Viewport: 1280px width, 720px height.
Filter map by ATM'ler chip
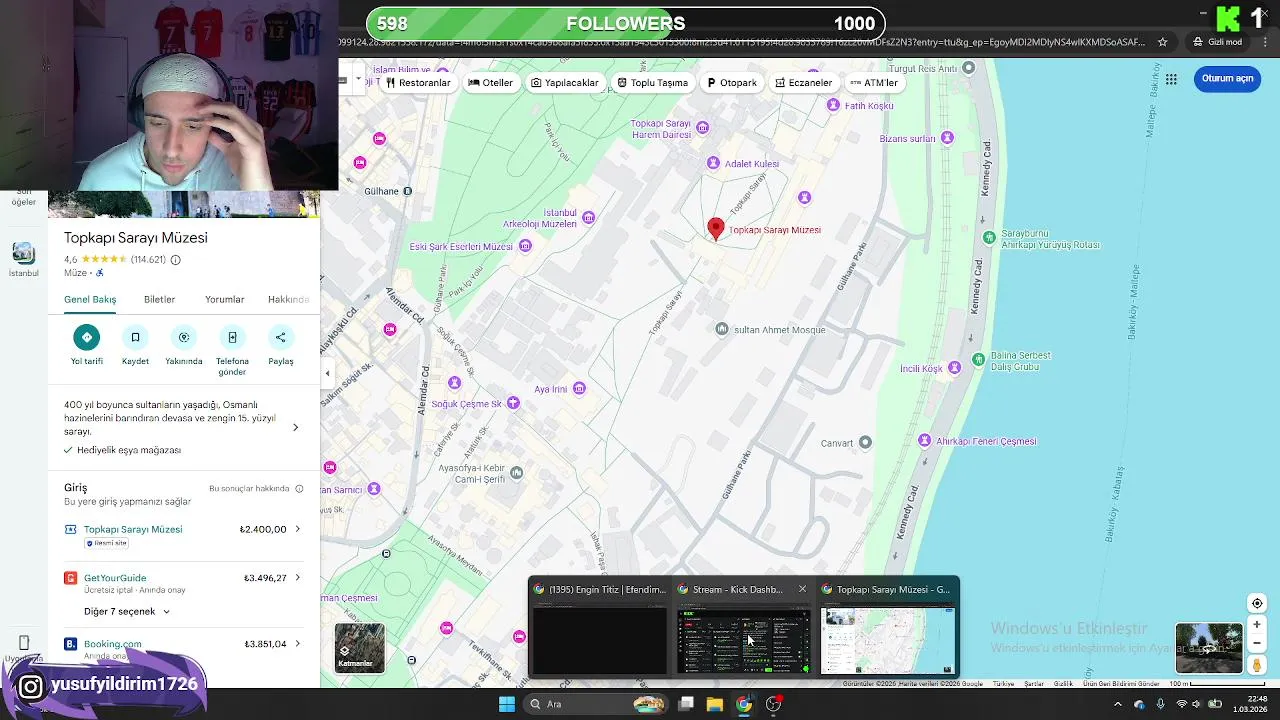874,83
